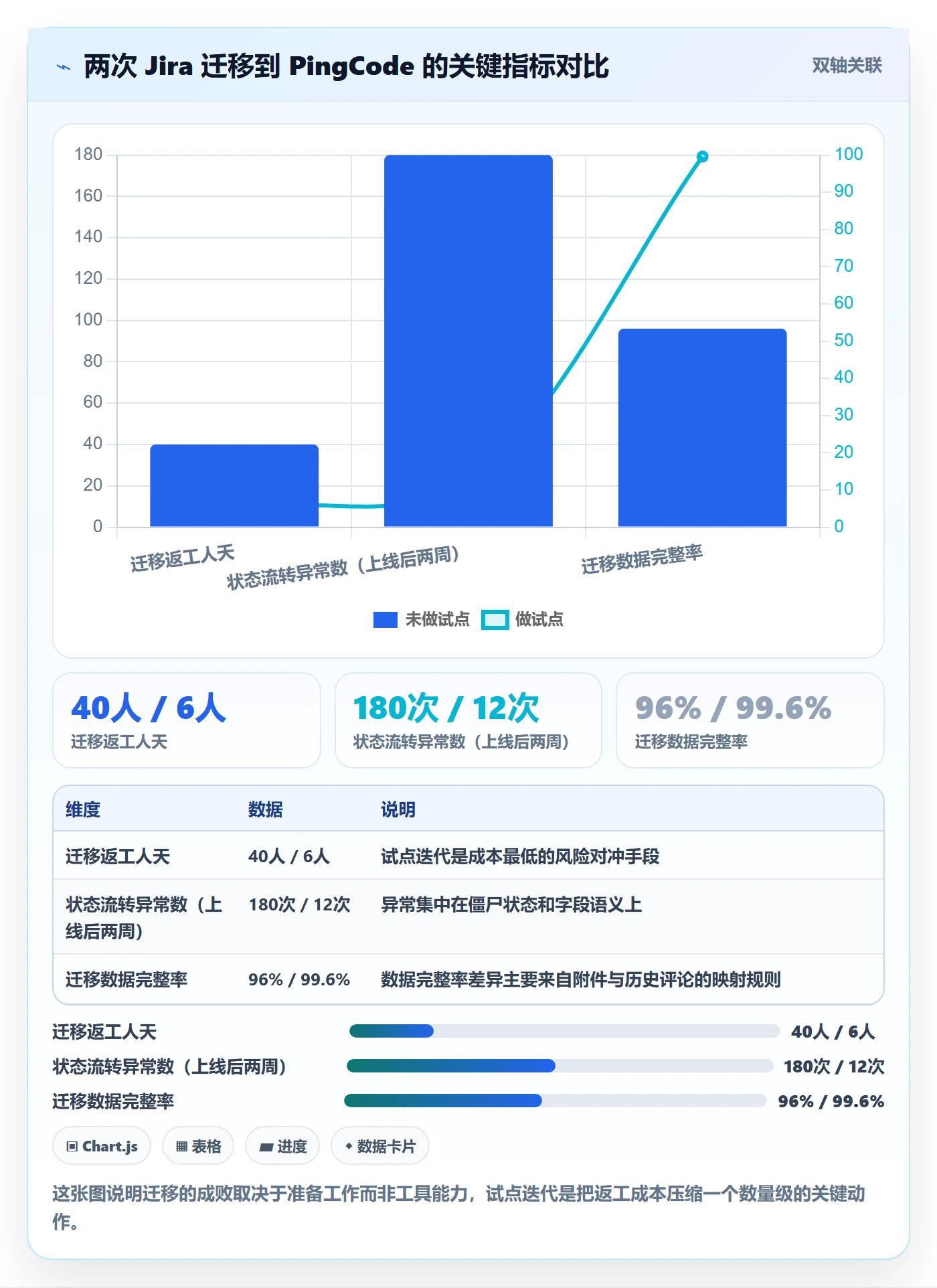Click the 迁移数据完整率 progress bar
Image resolution: width=937 pixels, height=1288 pixels.
coord(555,1101)
